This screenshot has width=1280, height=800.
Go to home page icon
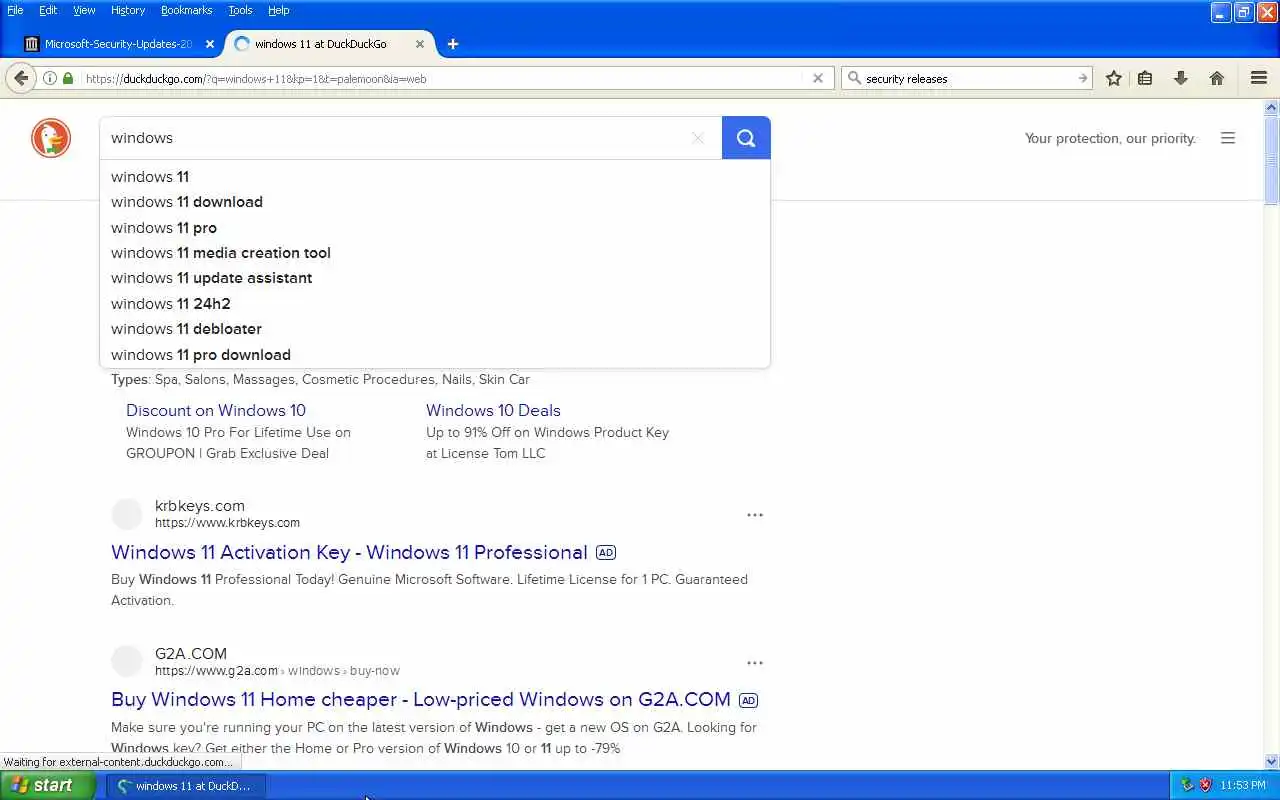click(1216, 78)
